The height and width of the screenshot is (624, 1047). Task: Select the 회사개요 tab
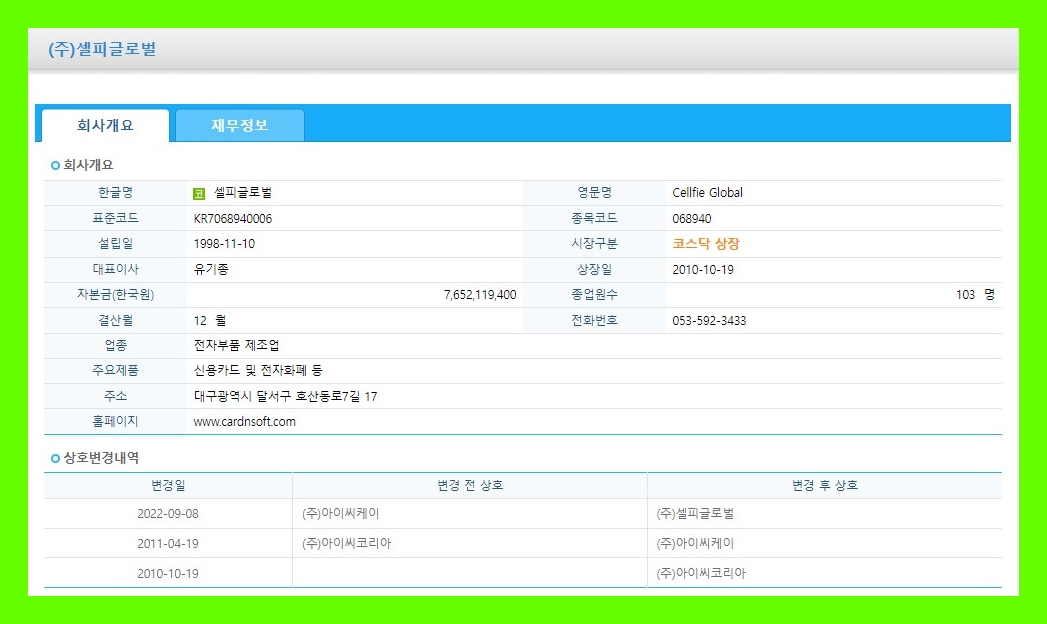tap(105, 125)
